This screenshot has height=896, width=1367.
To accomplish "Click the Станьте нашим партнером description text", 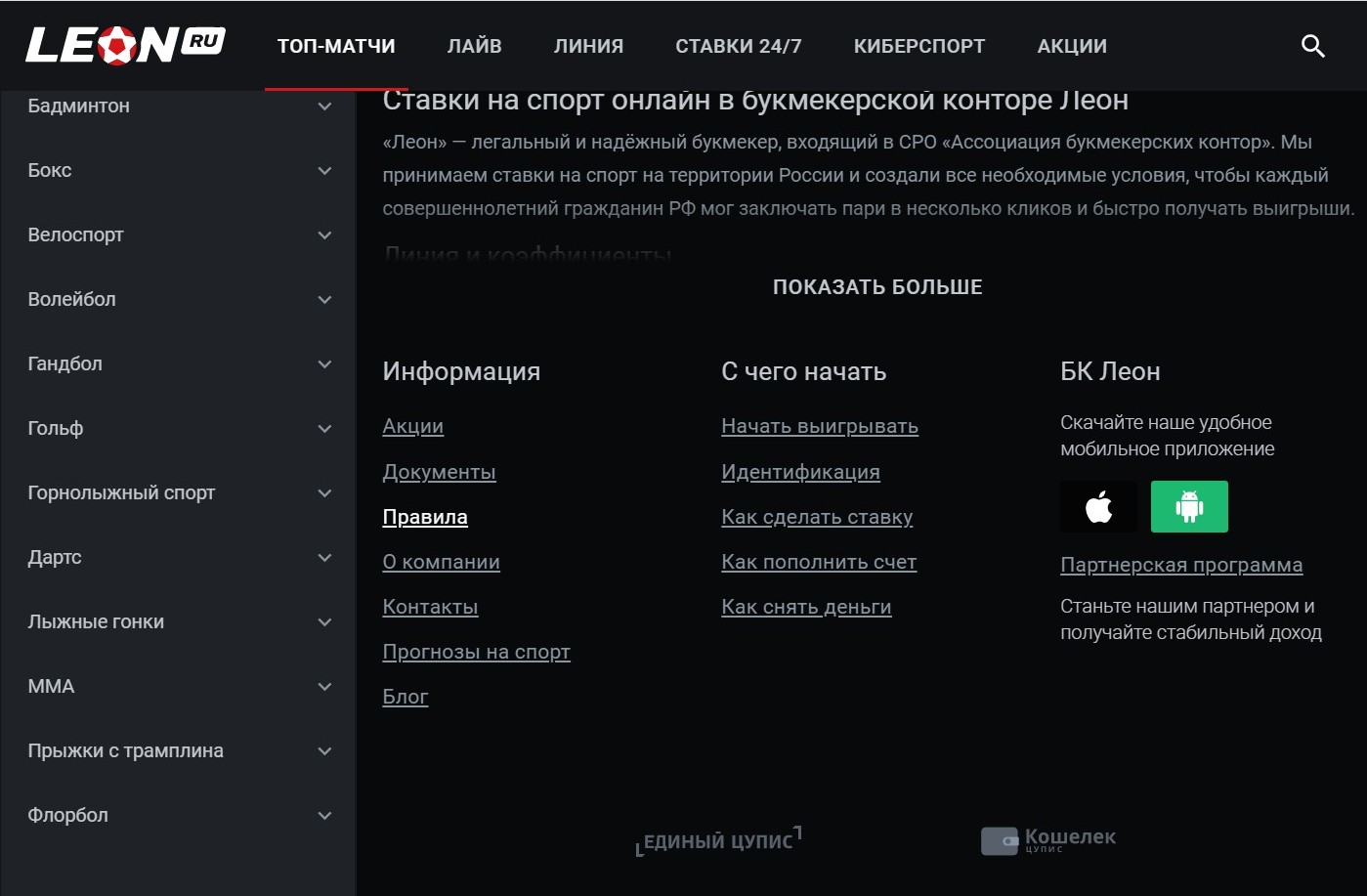I will pos(1191,619).
